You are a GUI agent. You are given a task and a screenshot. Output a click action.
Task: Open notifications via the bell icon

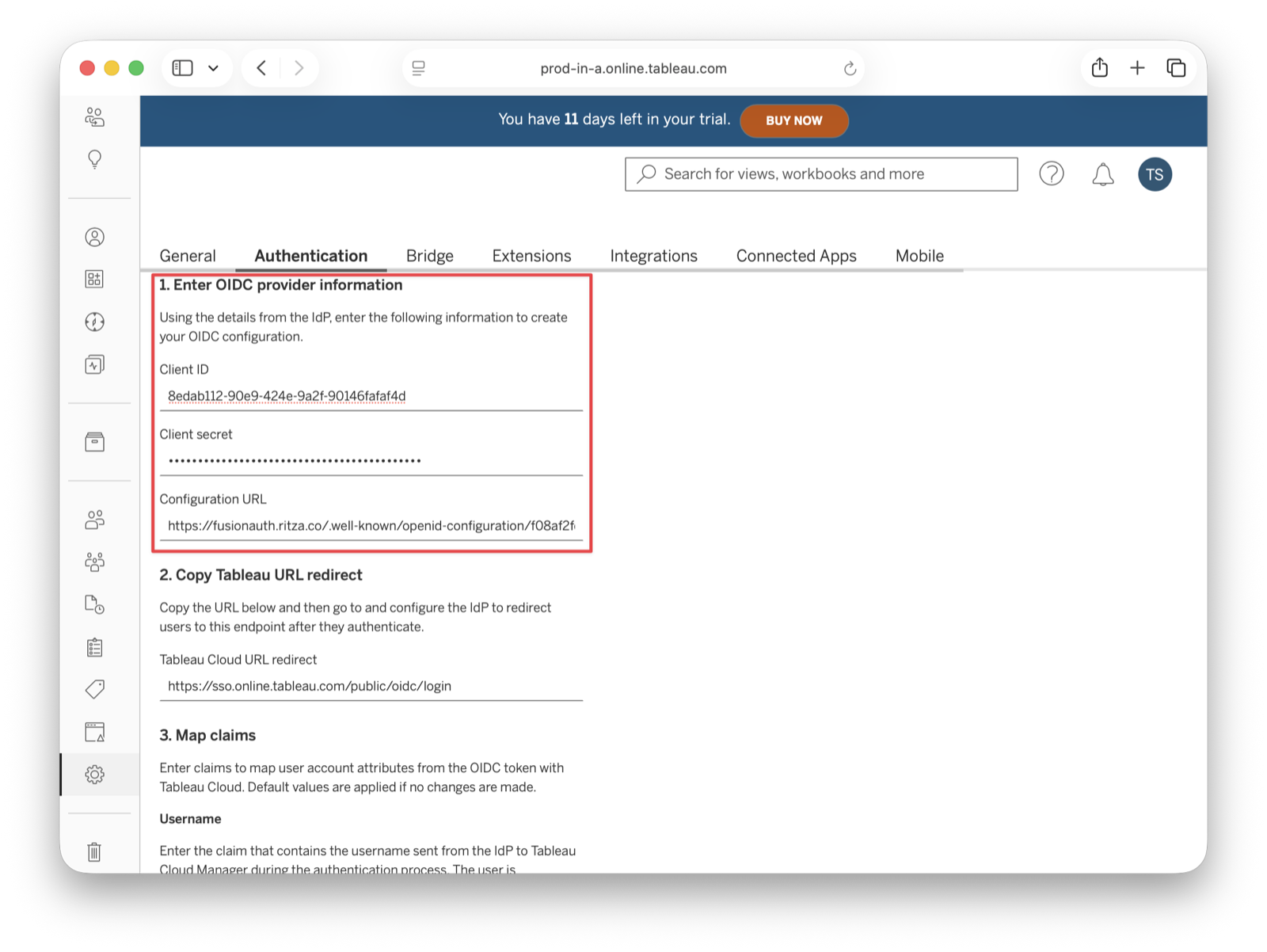pos(1102,174)
